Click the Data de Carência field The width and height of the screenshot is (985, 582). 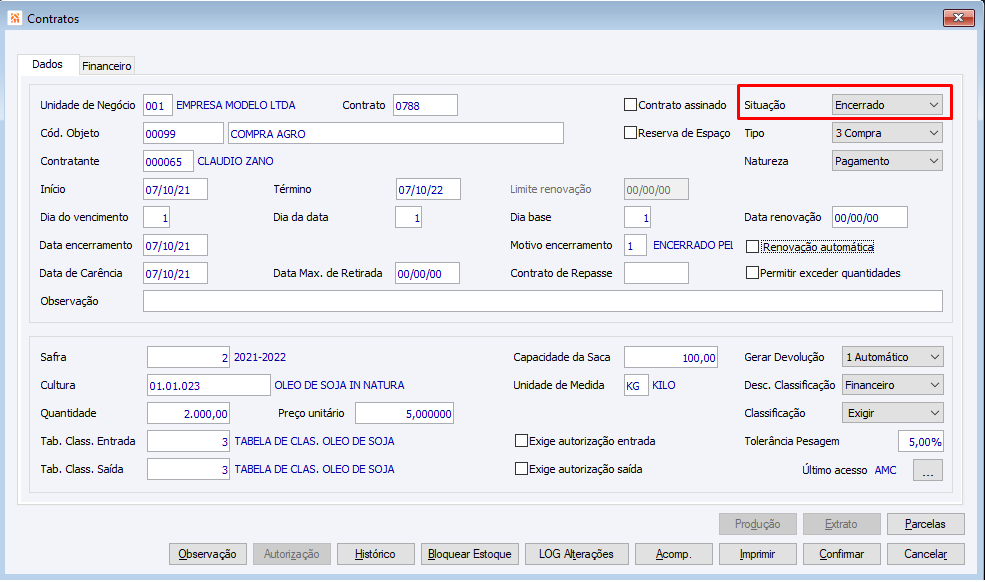175,273
